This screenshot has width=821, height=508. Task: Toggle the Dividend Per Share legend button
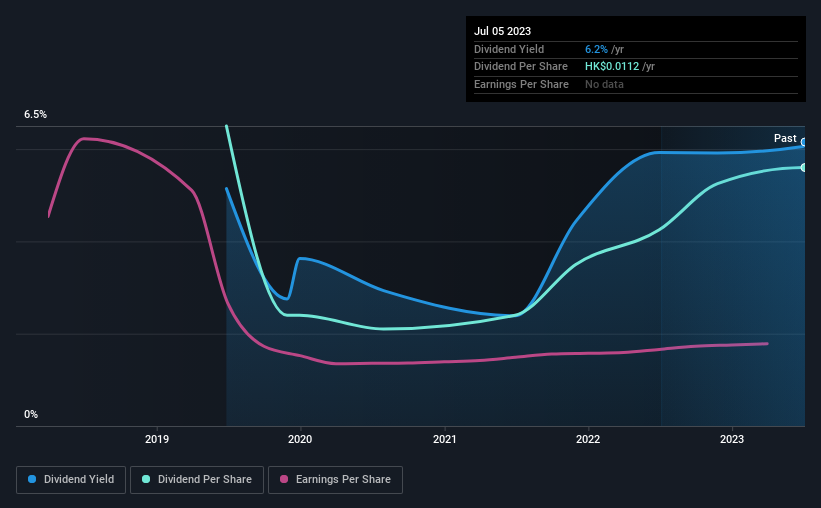coord(197,480)
